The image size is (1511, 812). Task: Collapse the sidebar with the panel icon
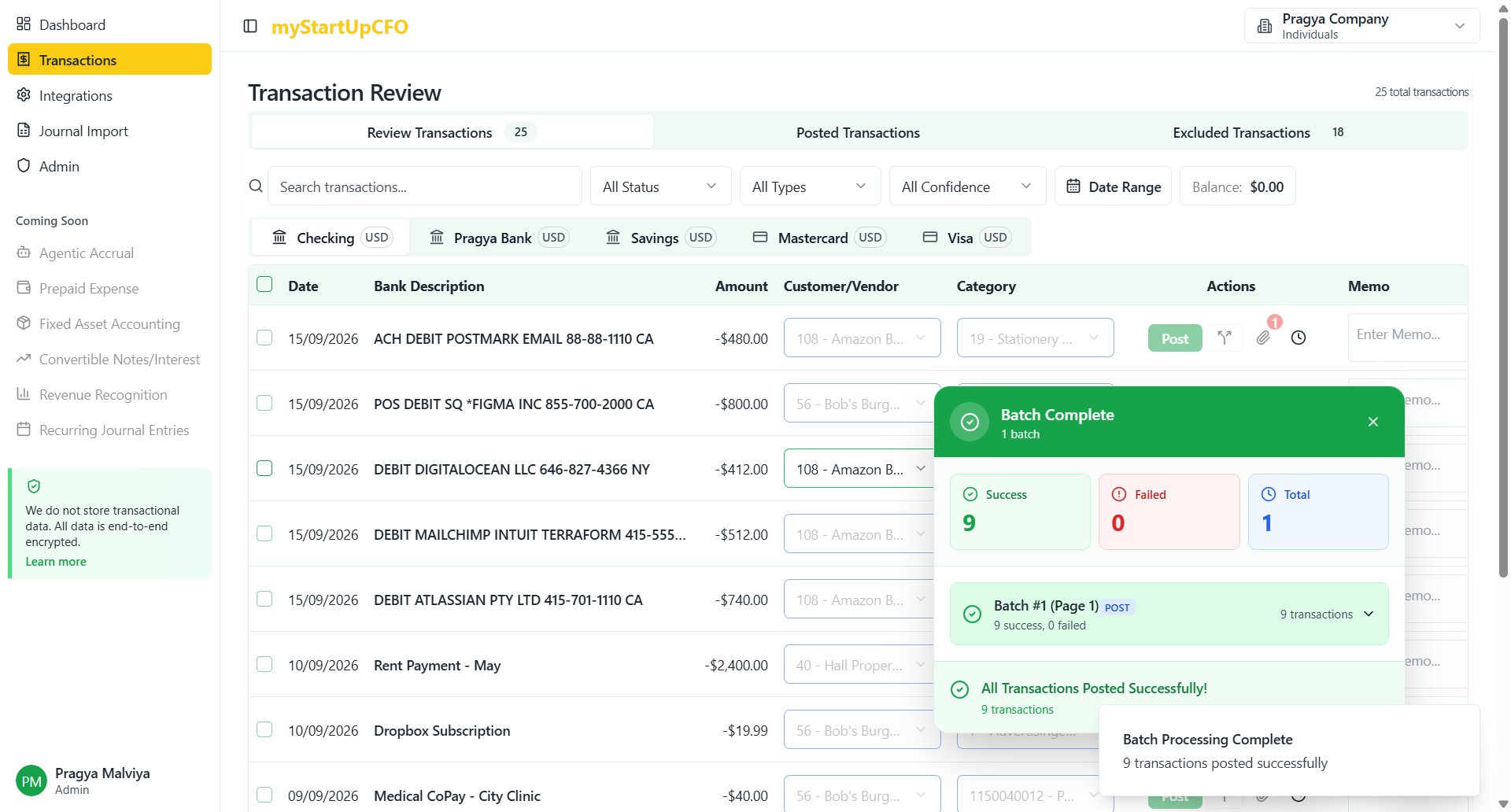click(x=250, y=26)
